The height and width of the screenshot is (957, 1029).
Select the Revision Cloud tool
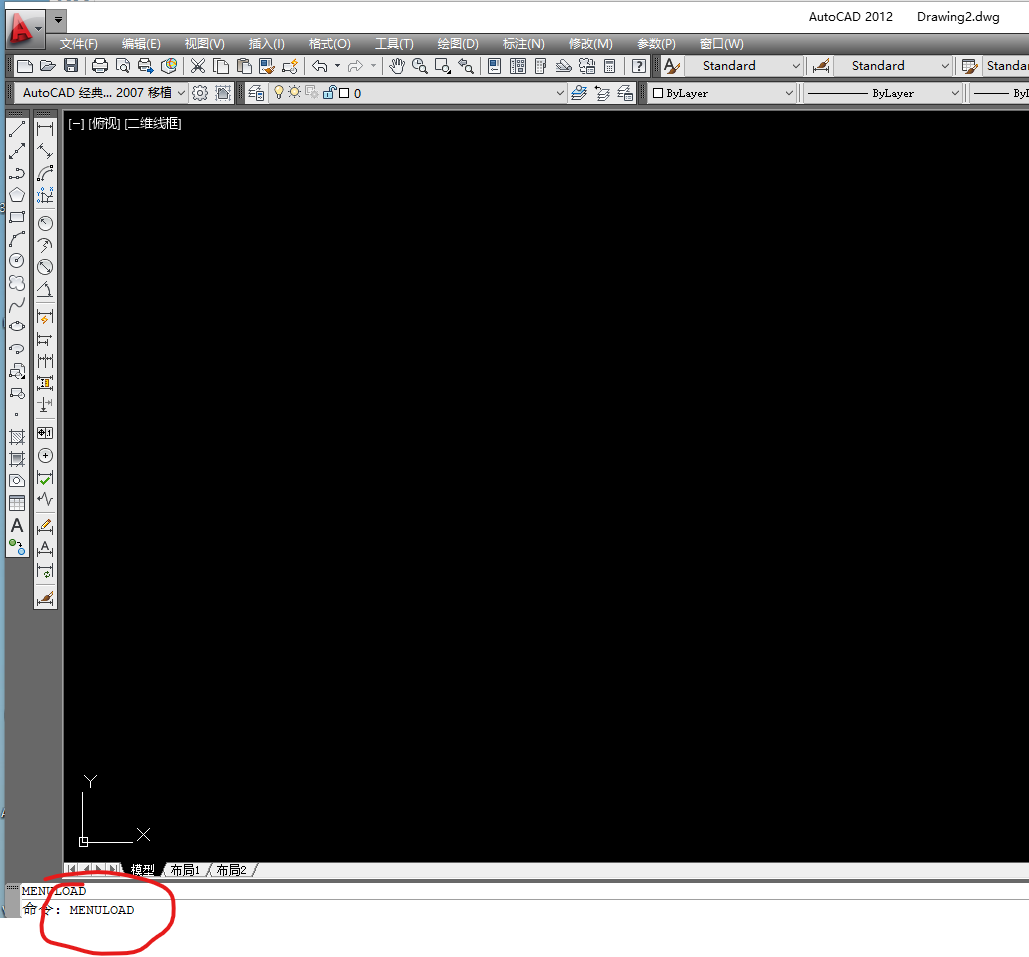point(17,283)
